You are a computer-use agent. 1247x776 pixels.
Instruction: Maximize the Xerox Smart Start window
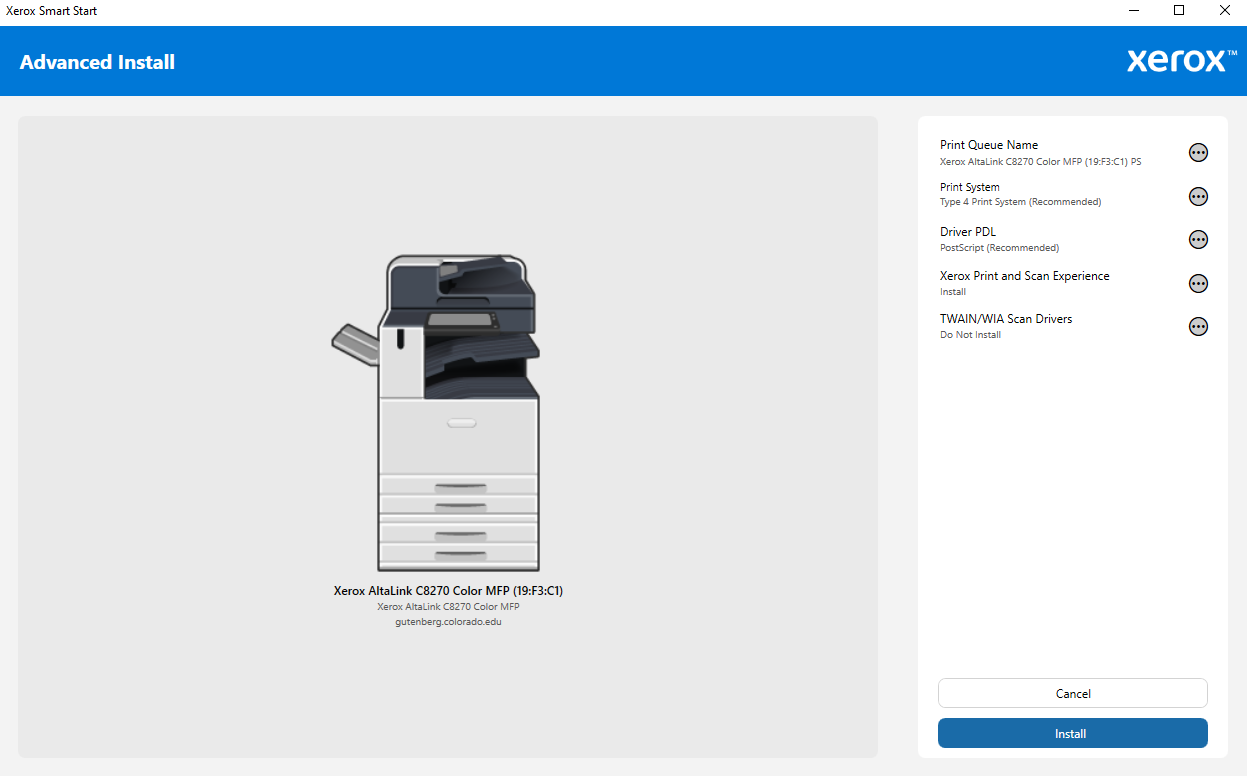tap(1179, 11)
